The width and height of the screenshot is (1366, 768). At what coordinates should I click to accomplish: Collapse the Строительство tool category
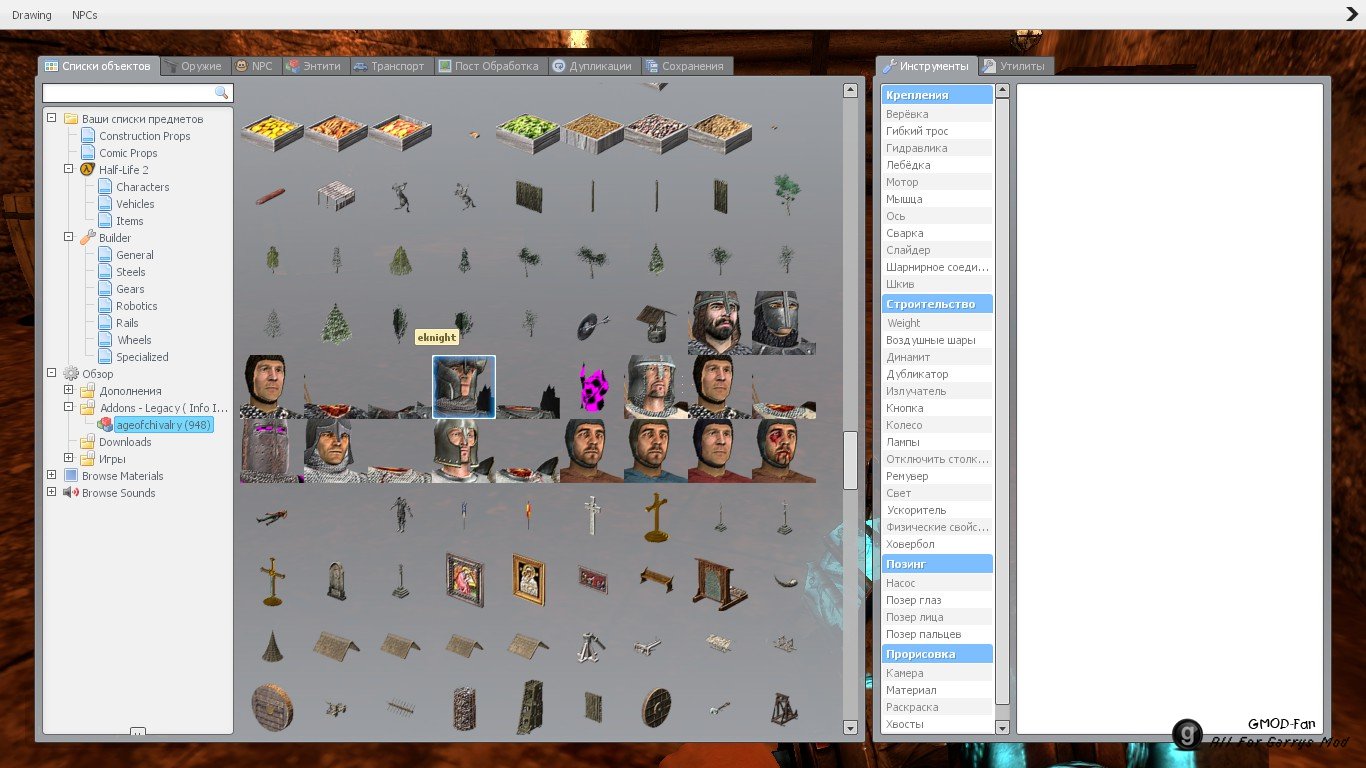937,303
